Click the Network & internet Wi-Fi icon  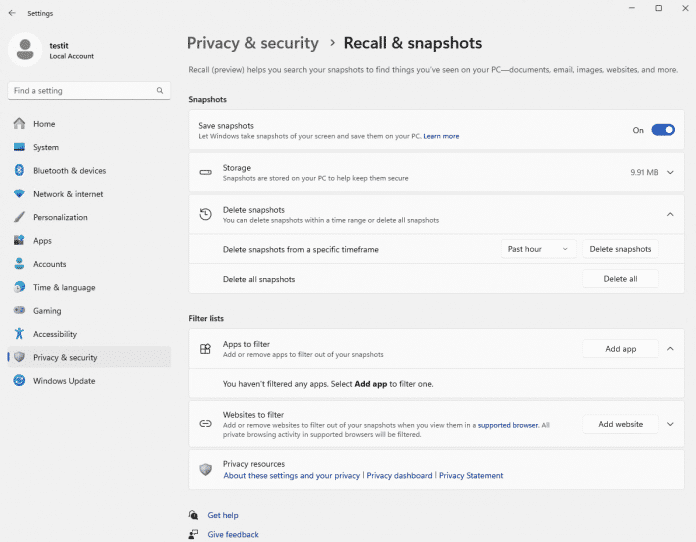point(18,194)
